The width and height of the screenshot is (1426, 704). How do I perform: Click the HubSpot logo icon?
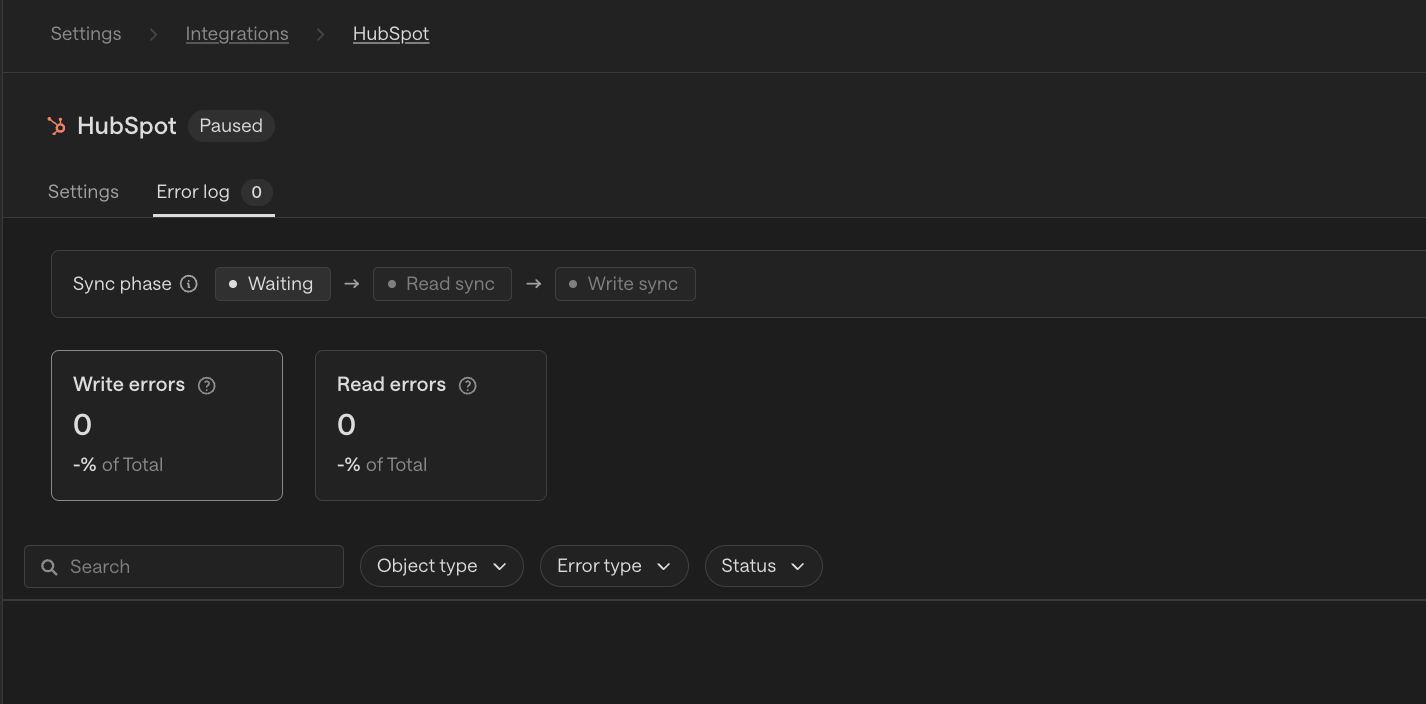[56, 126]
